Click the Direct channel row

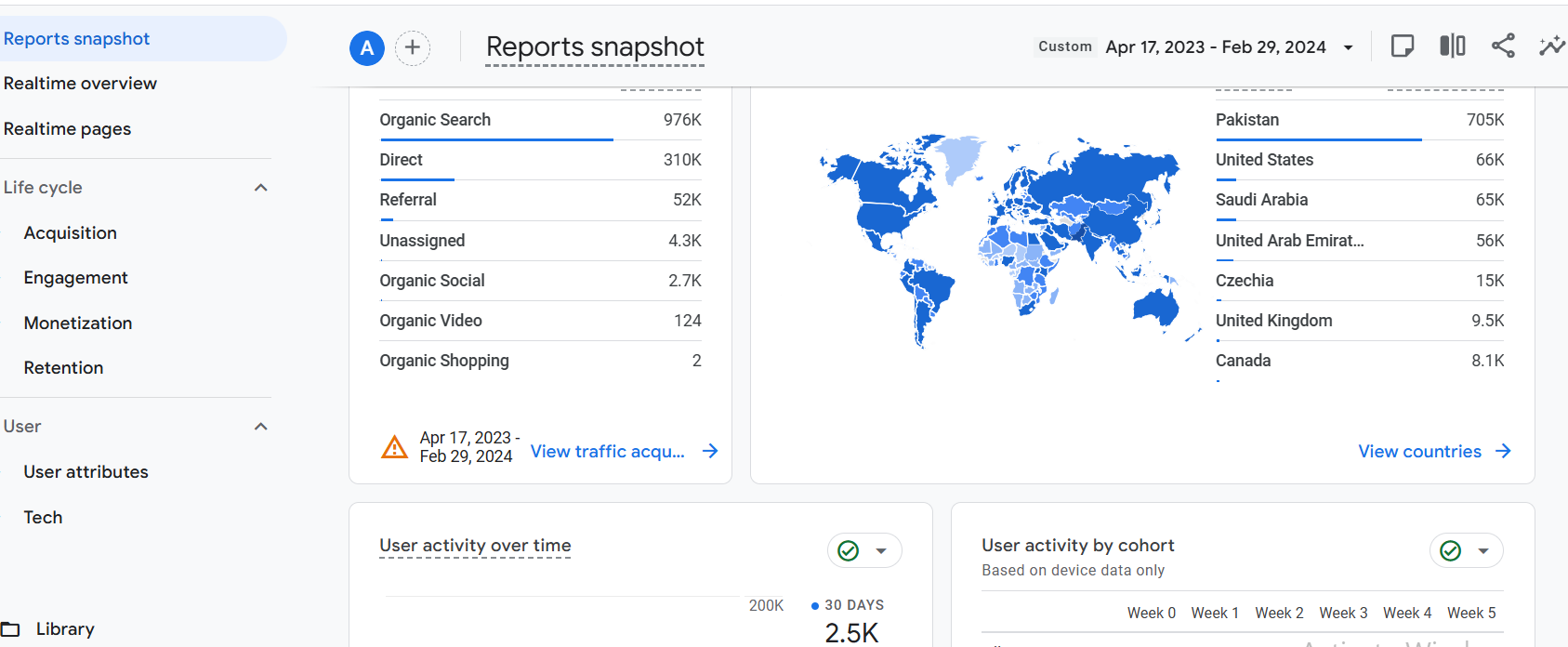540,160
